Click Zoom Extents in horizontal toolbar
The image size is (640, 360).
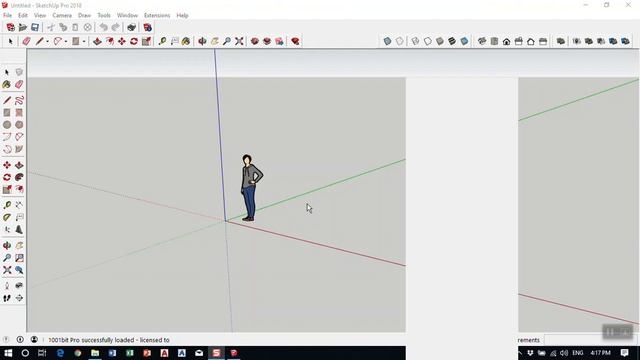239,41
